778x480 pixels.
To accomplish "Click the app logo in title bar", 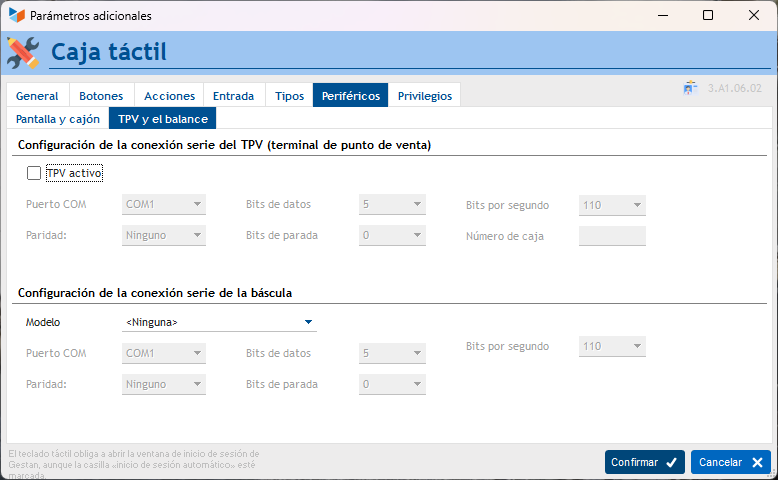I will pos(16,16).
